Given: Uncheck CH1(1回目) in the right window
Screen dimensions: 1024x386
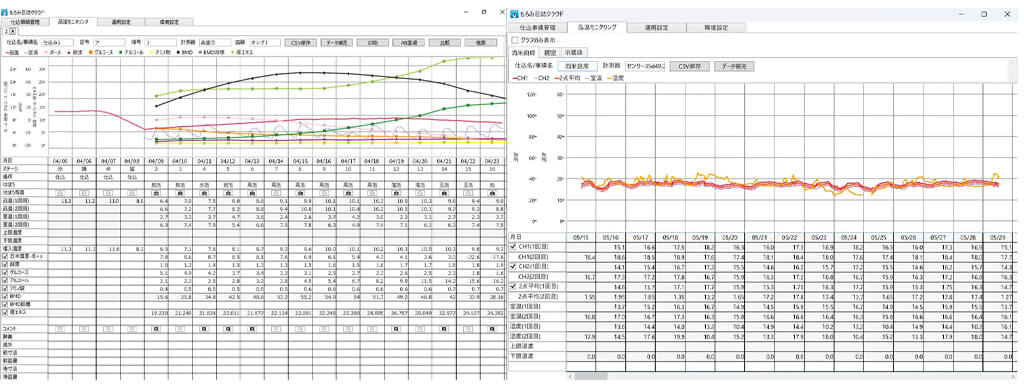Looking at the screenshot, I should (513, 247).
